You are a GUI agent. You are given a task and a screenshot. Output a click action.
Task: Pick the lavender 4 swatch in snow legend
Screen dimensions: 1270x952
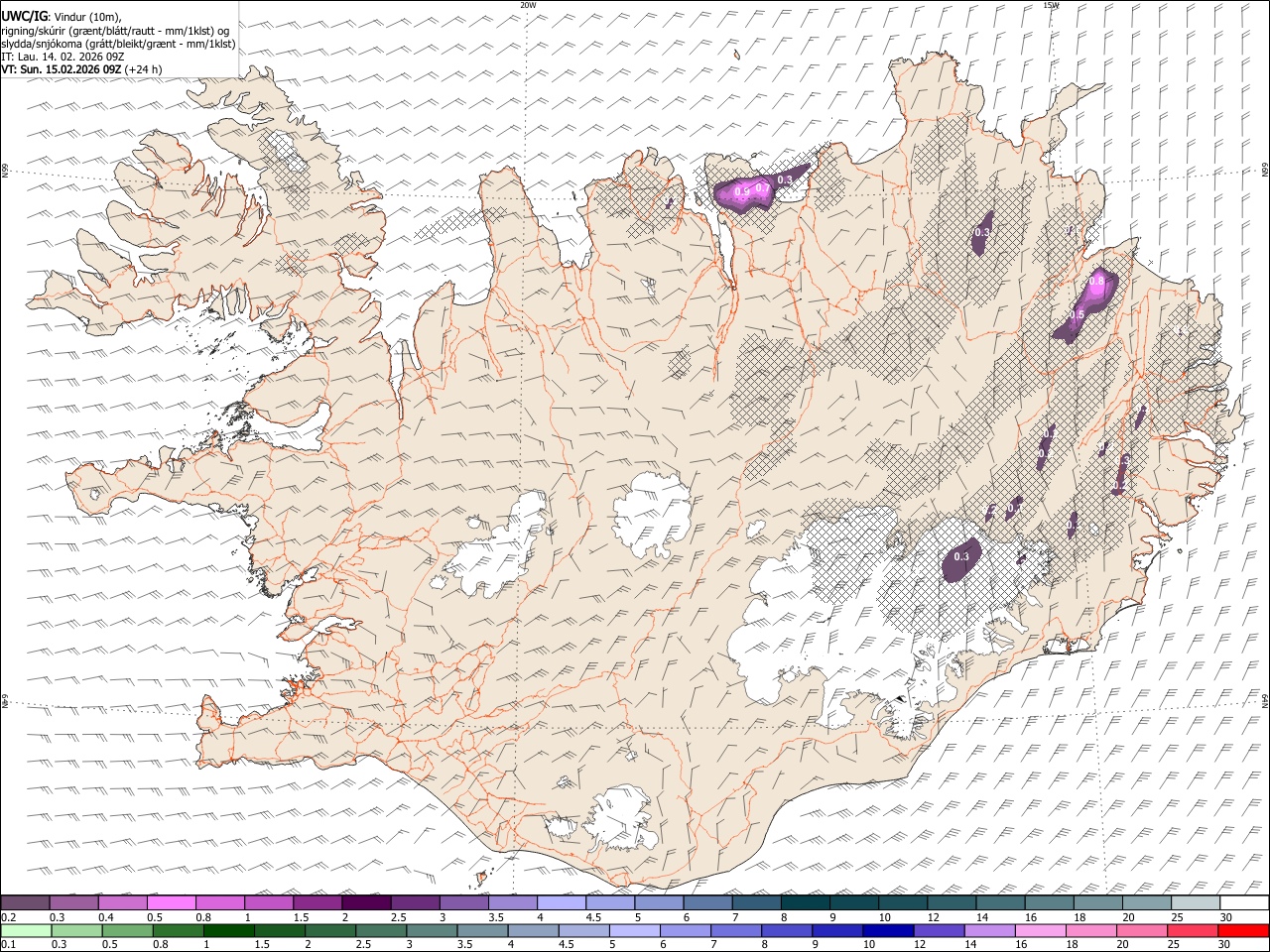[x=562, y=903]
